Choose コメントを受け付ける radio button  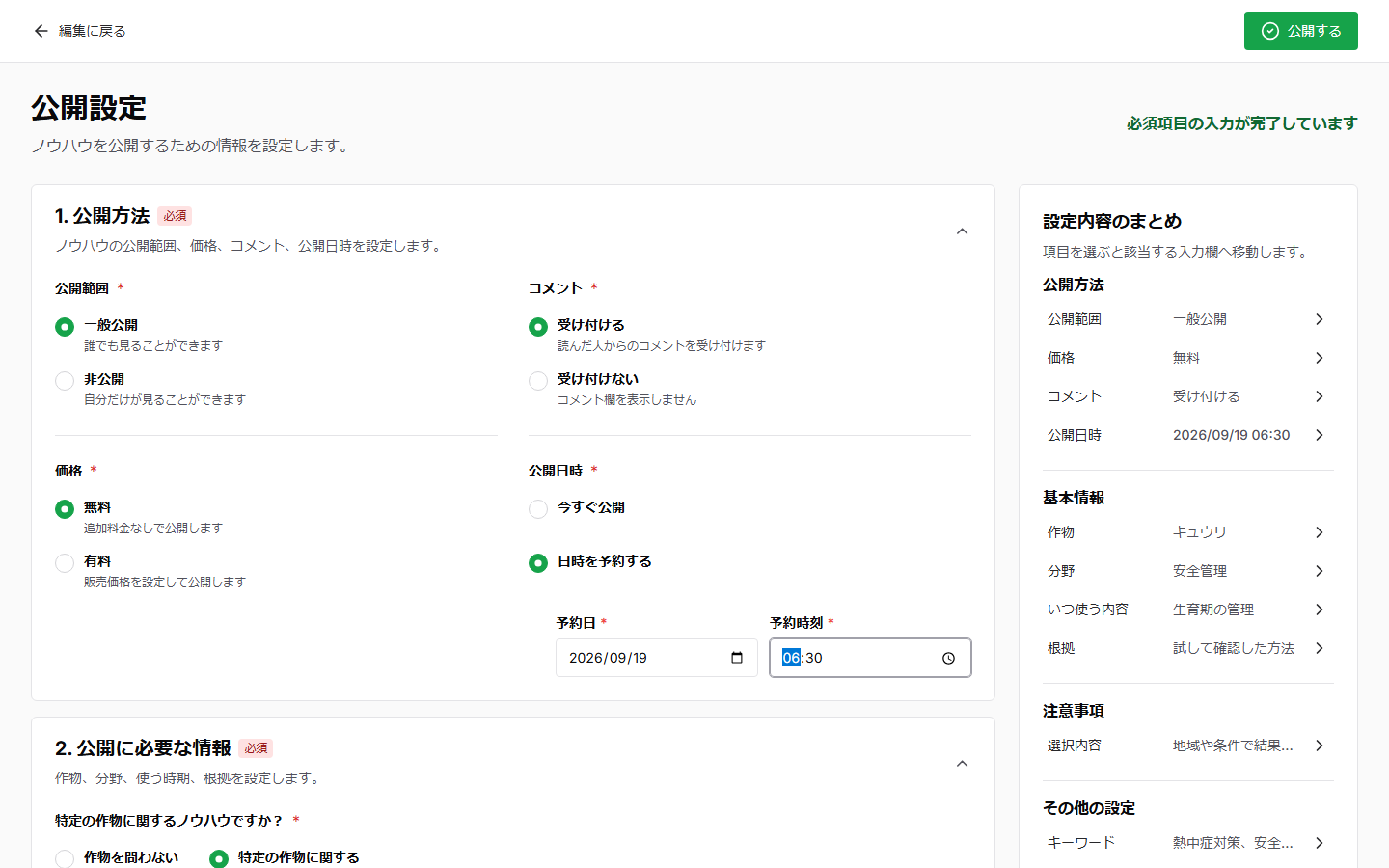[x=538, y=327]
